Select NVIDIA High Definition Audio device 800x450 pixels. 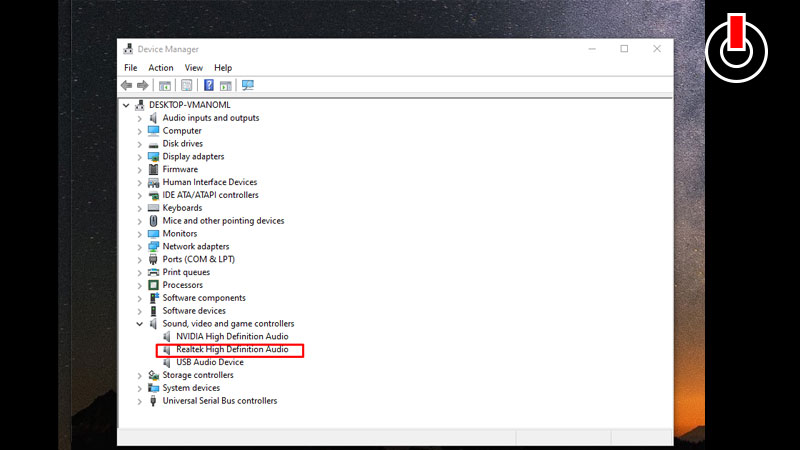pos(232,336)
